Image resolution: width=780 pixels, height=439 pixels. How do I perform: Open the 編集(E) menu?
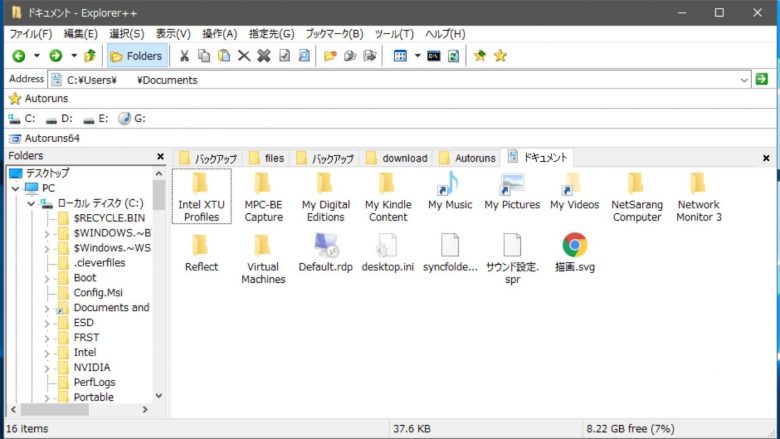click(81, 34)
